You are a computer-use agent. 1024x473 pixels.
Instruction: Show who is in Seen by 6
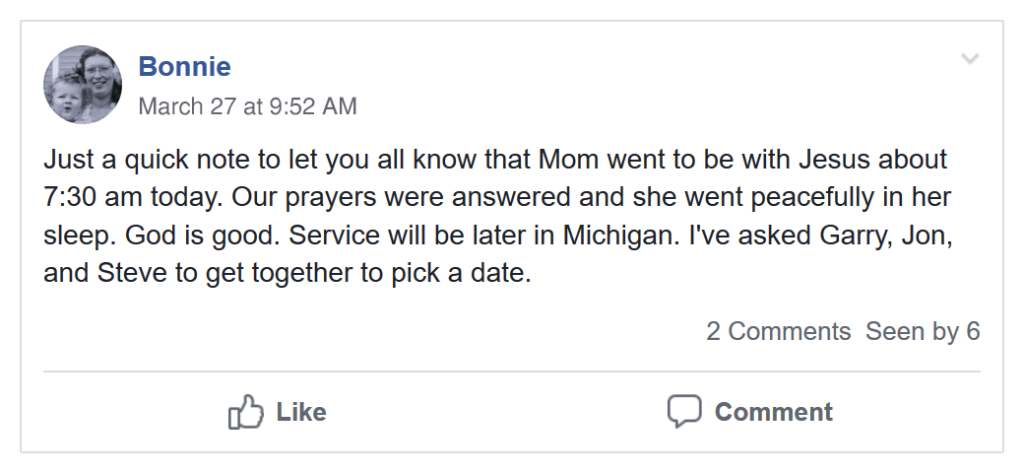pyautogui.click(x=922, y=331)
